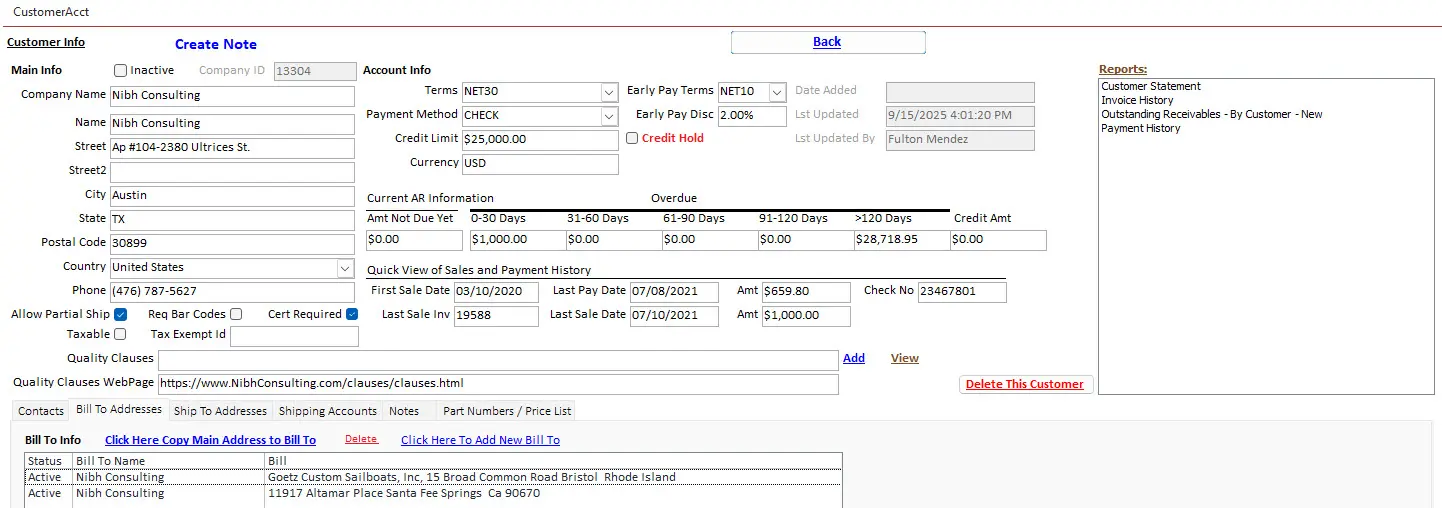Open the Invoice History report
Screen dimensions: 1442x508
pyautogui.click(x=1137, y=100)
